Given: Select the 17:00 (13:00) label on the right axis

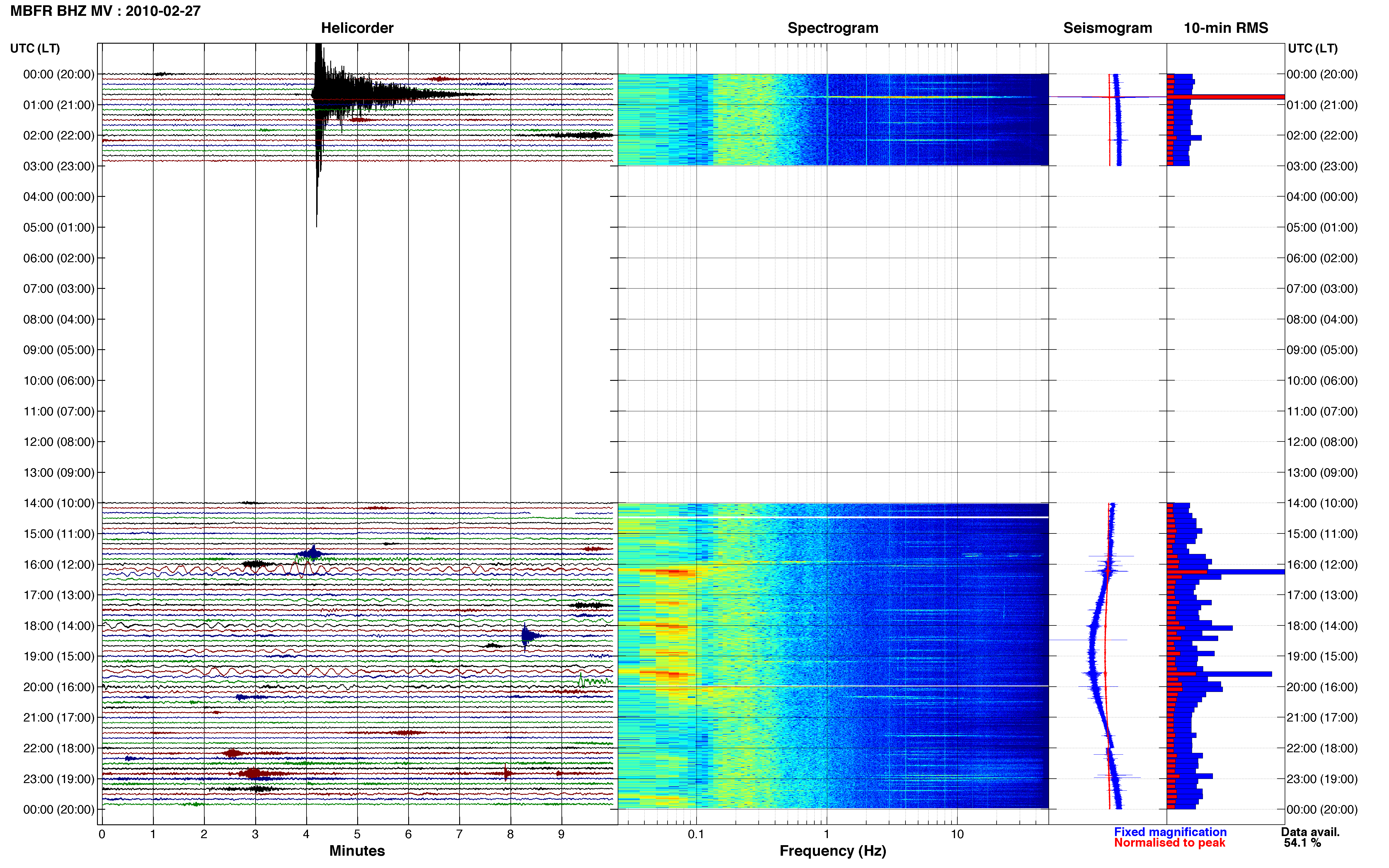Looking at the screenshot, I should 1322,595.
